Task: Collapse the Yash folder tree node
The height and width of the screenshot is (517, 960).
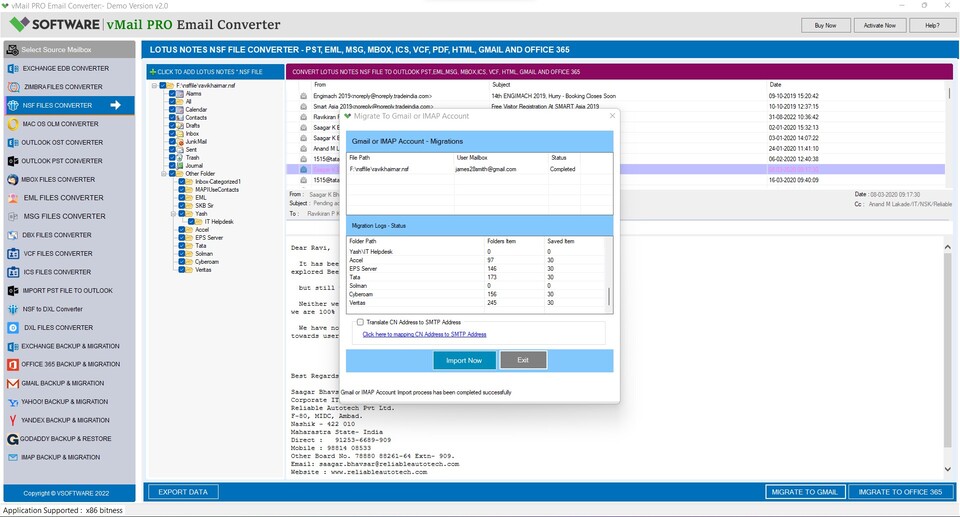Action: (x=174, y=214)
